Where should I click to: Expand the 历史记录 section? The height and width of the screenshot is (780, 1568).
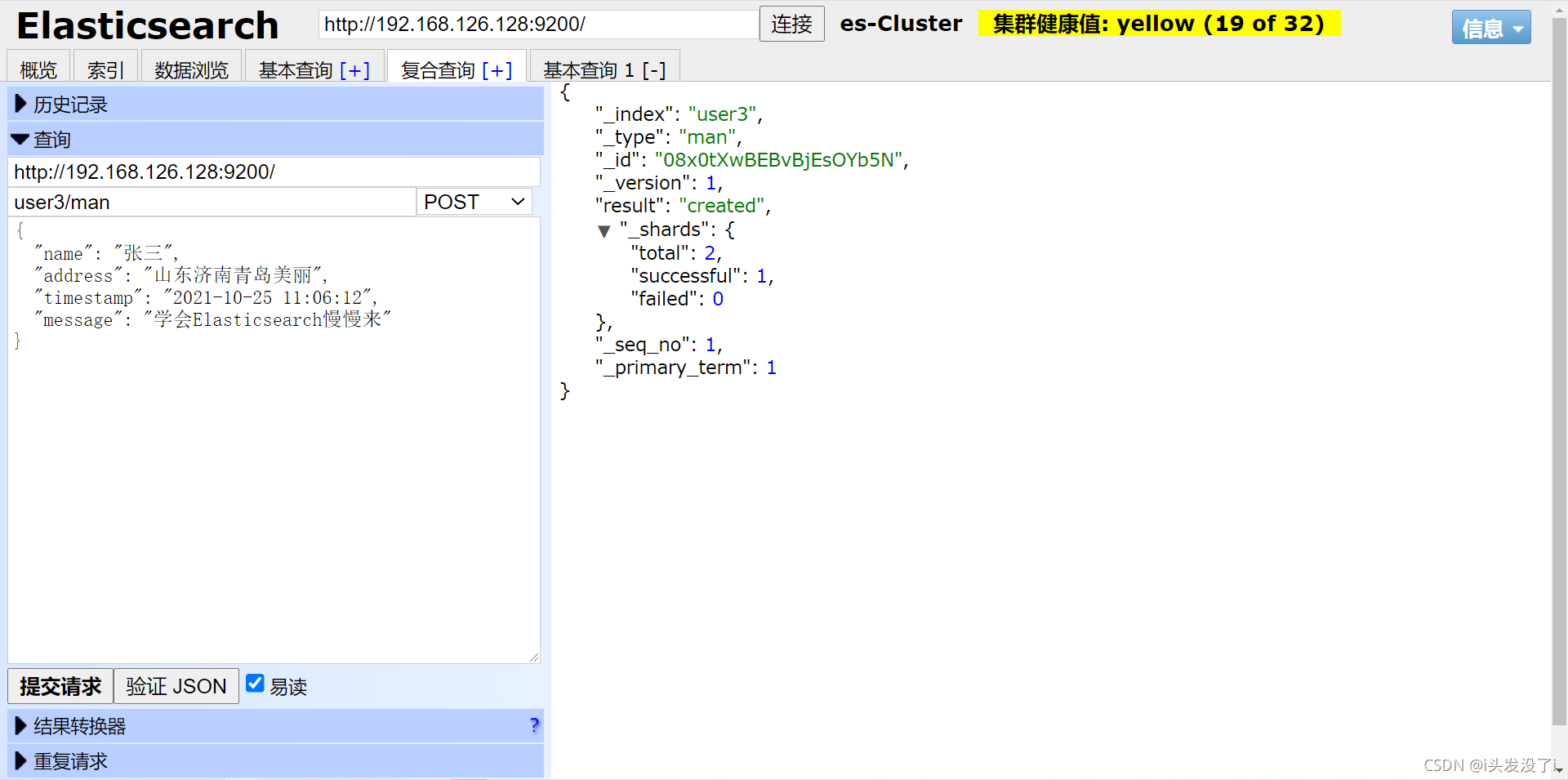[x=275, y=104]
